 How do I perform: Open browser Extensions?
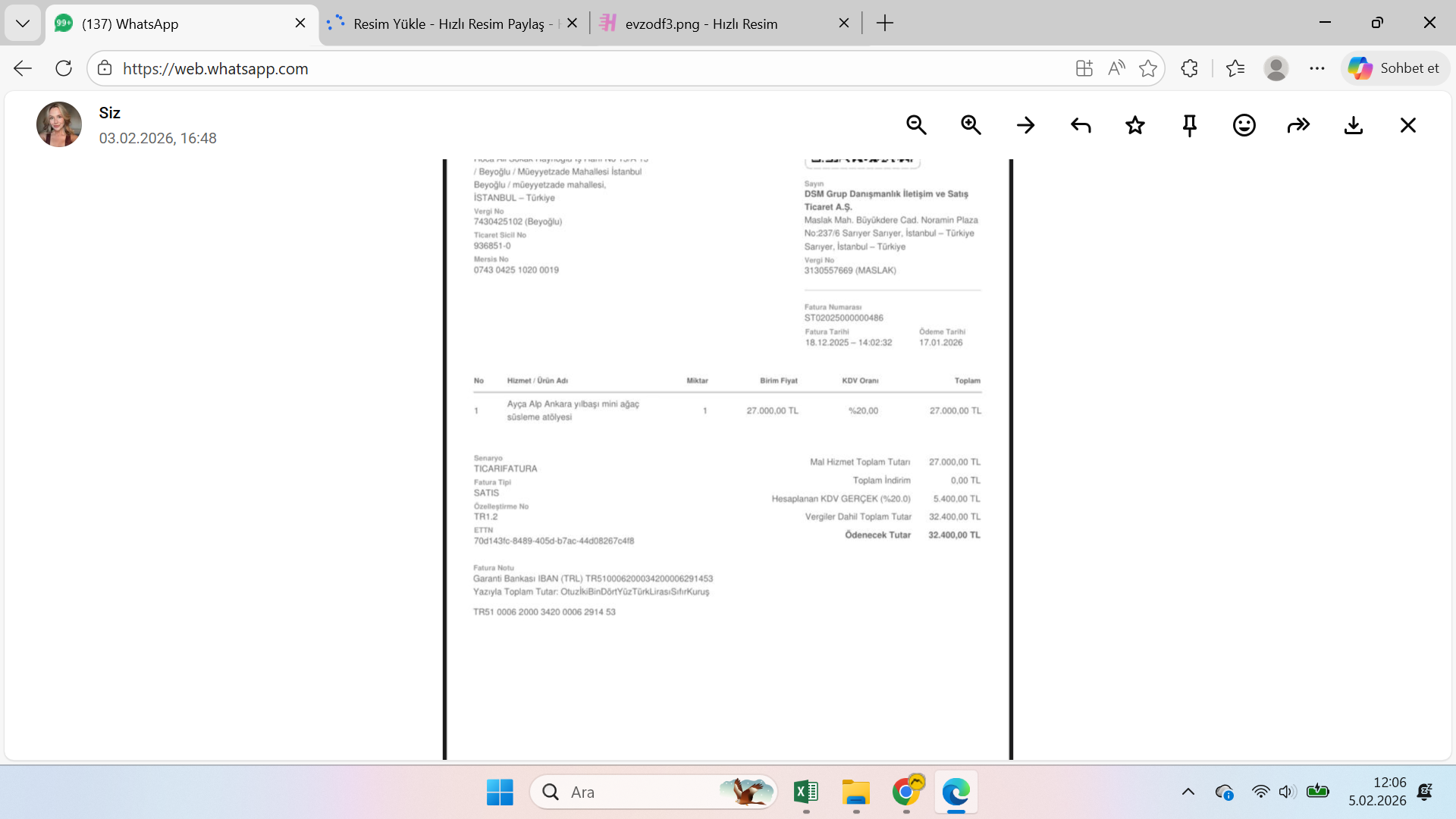click(1189, 68)
